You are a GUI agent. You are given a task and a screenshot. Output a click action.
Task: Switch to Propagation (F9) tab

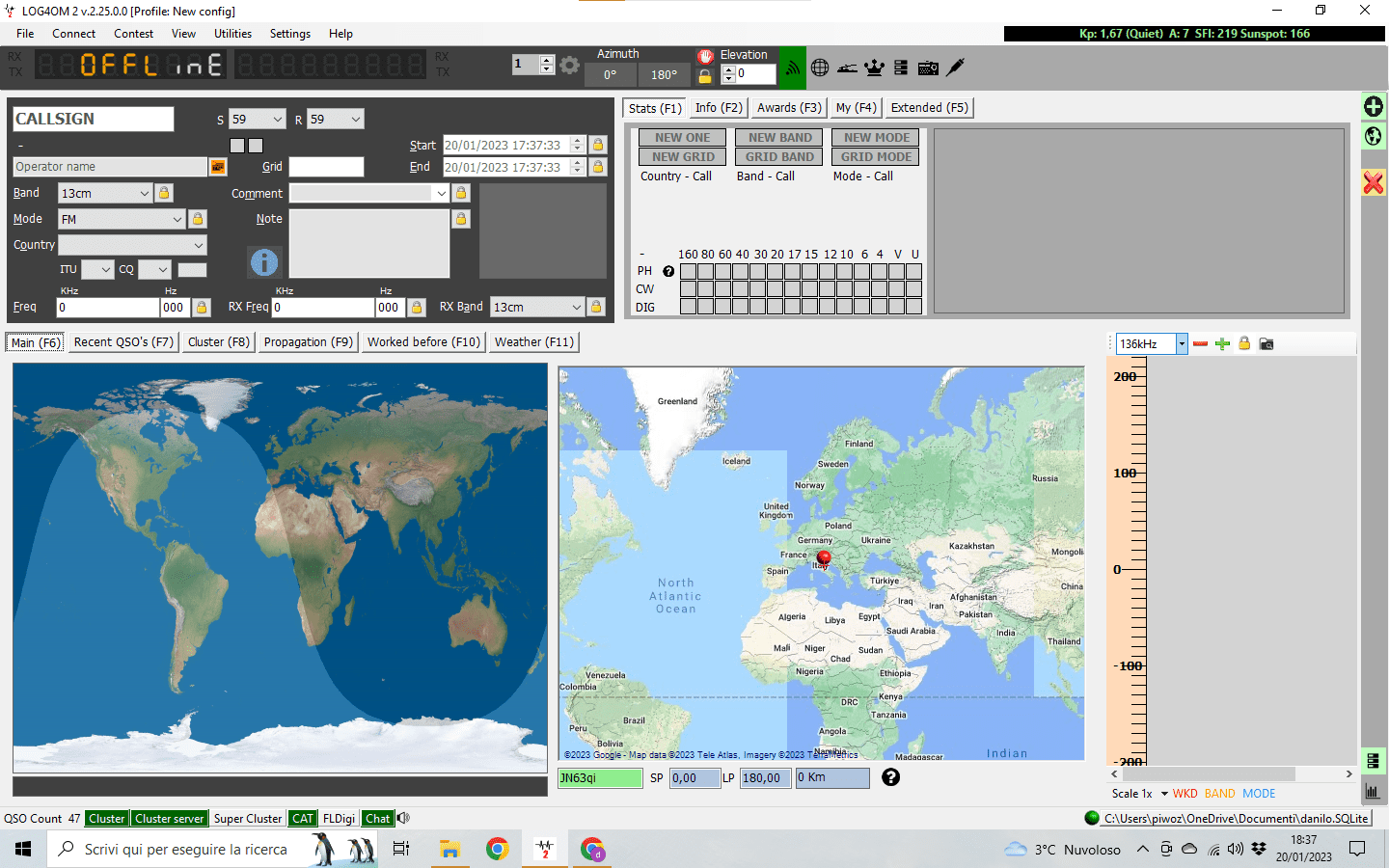(x=309, y=341)
